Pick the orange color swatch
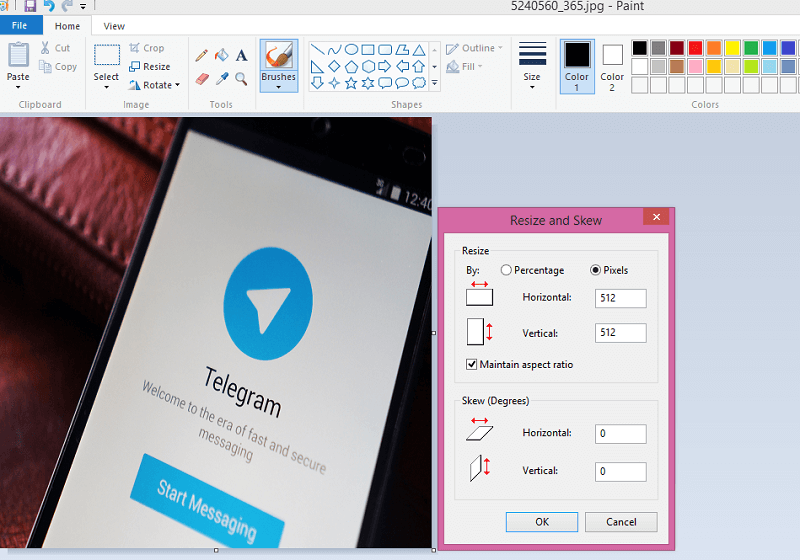Image resolution: width=800 pixels, height=560 pixels. (714, 48)
